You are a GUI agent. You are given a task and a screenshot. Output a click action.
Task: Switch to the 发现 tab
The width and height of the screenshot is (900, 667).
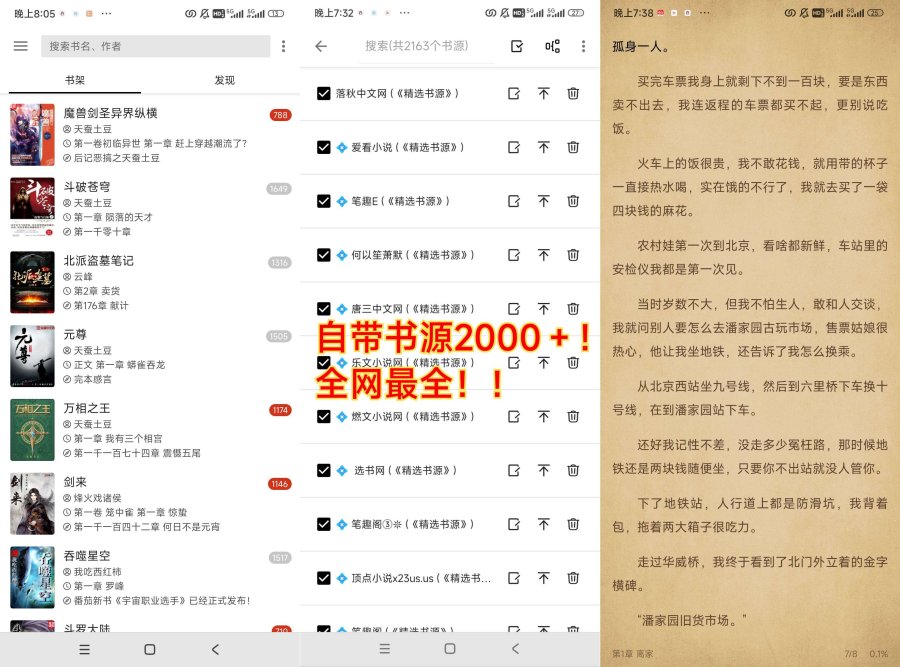224,80
